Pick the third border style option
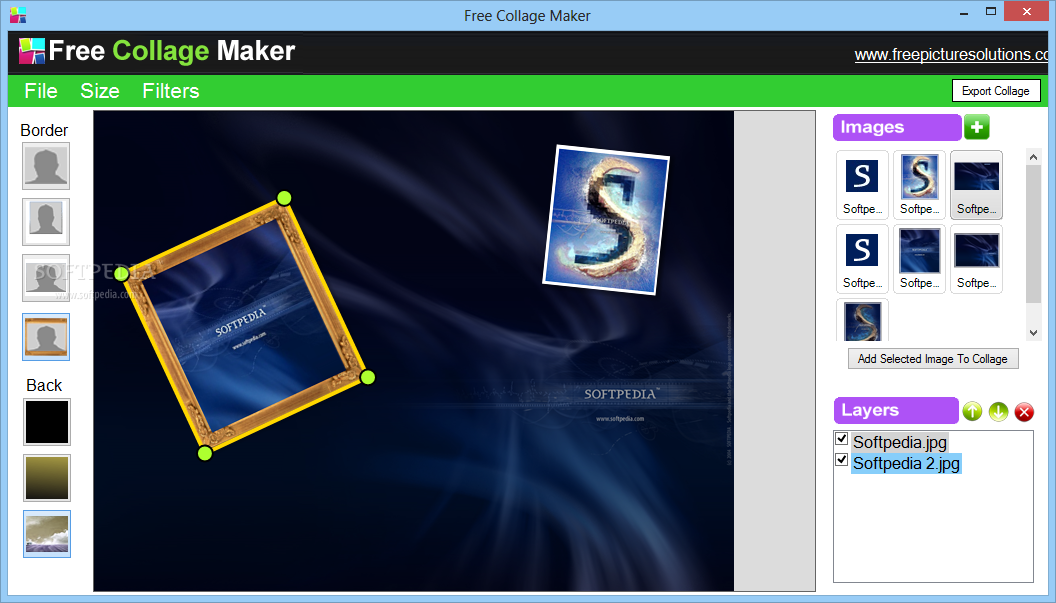Image resolution: width=1056 pixels, height=603 pixels. pos(46,278)
